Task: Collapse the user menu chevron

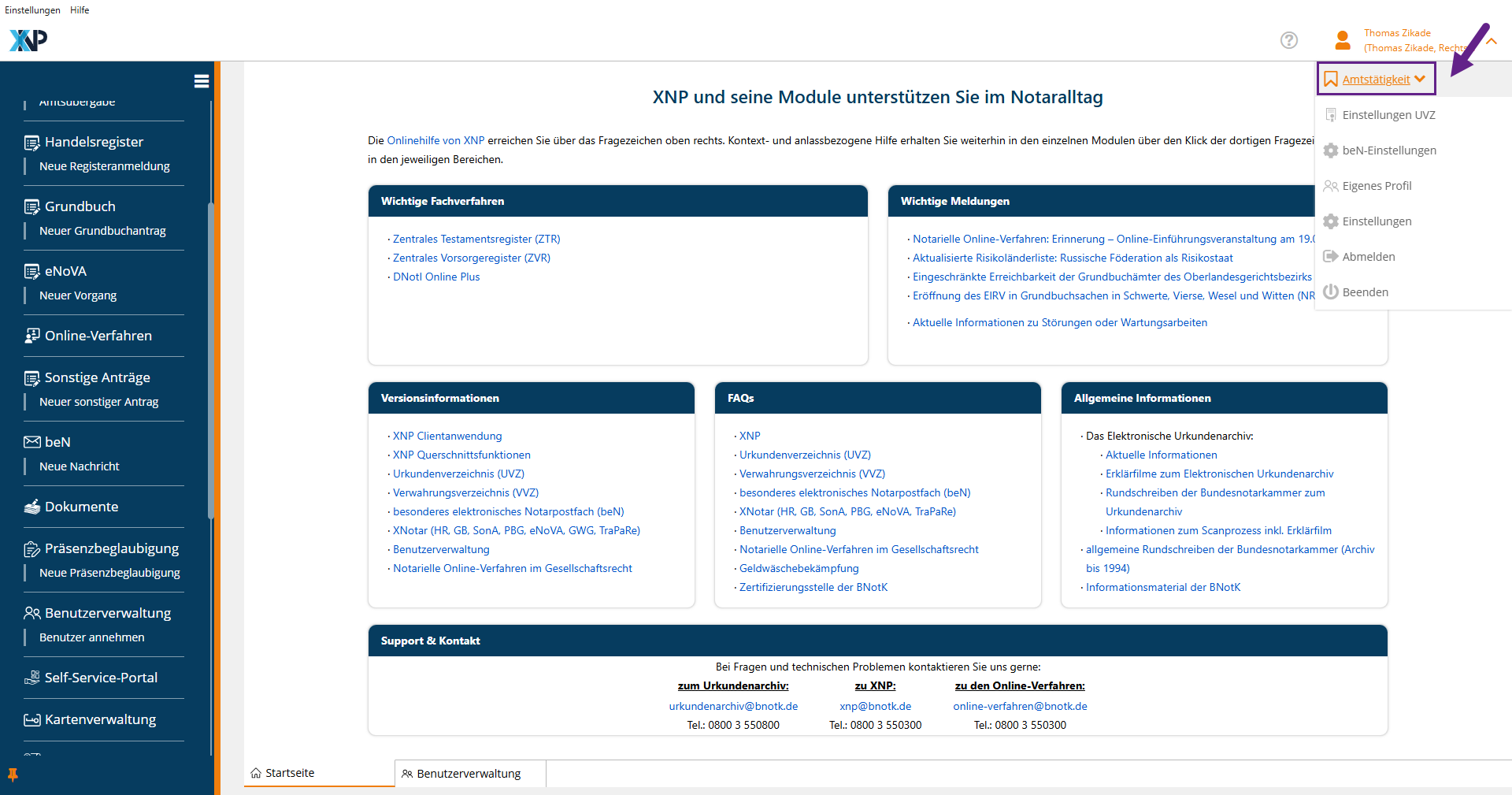Action: (x=1492, y=41)
